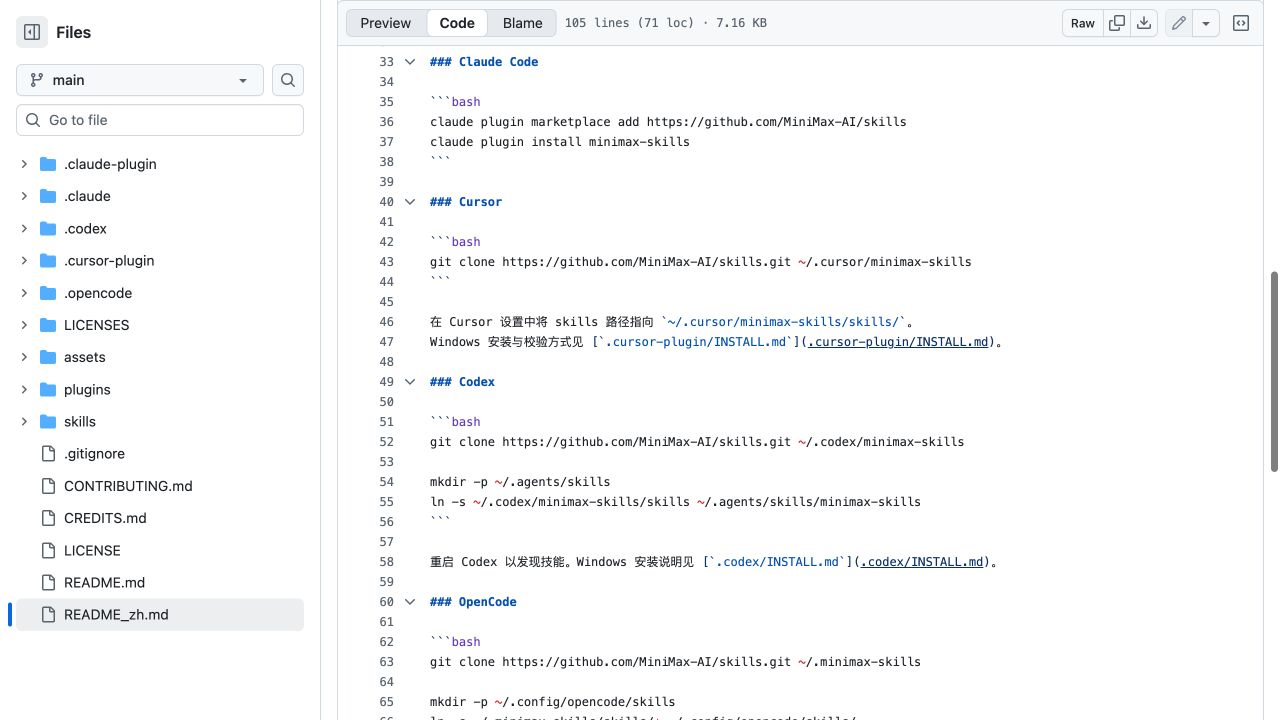The height and width of the screenshot is (720, 1280).
Task: Open the .codex folder
Action: point(85,228)
